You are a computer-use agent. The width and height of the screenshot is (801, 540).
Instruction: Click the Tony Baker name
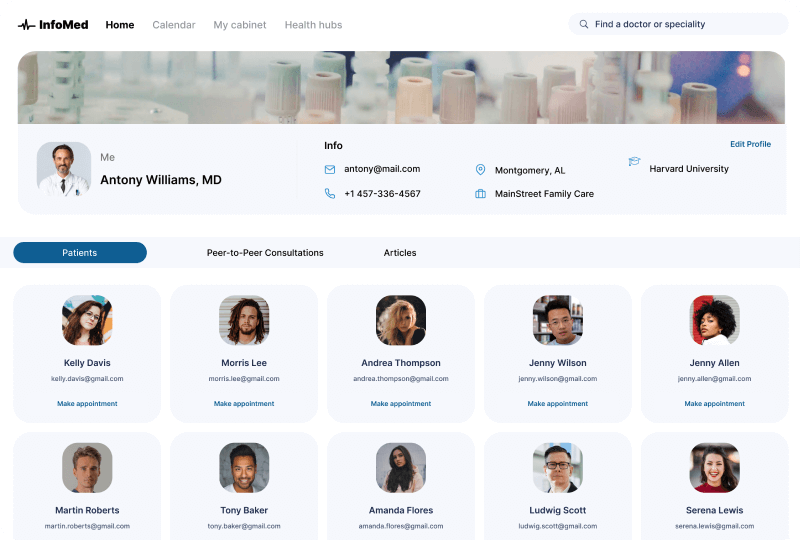[244, 510]
